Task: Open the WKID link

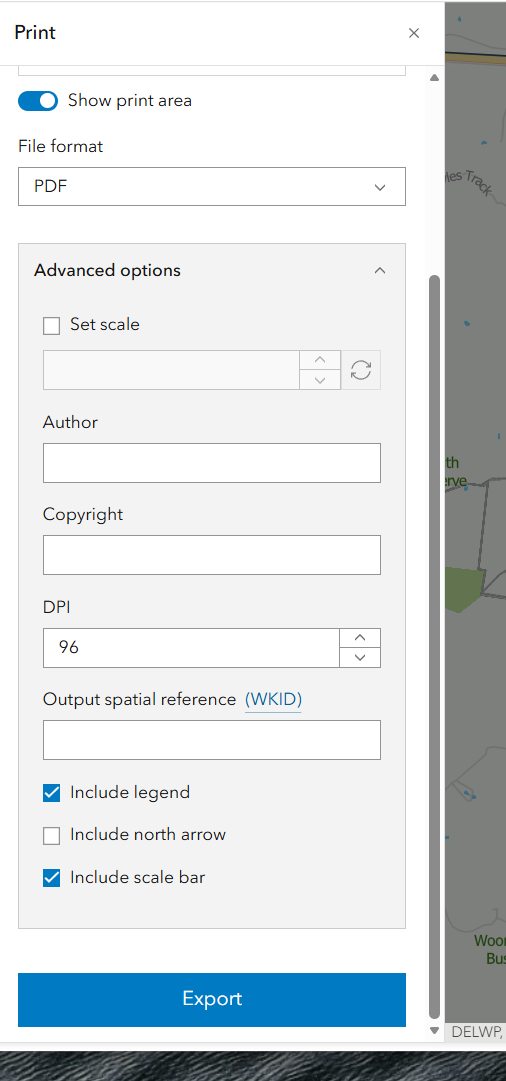Action: click(x=273, y=700)
